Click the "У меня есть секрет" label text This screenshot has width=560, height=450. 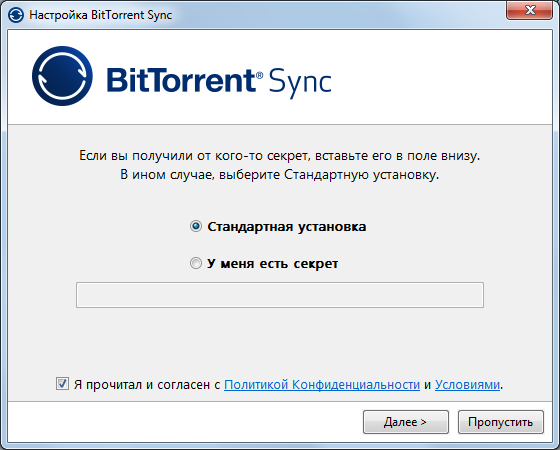tap(272, 264)
